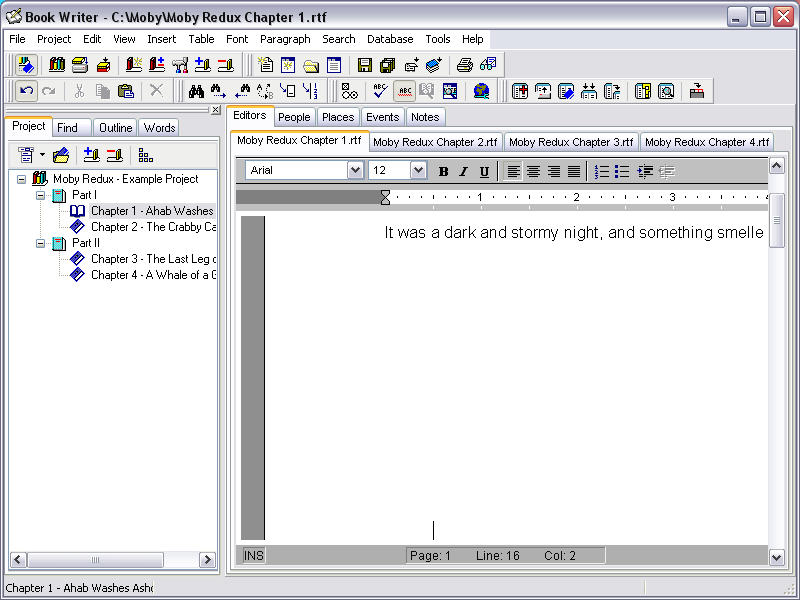Open Moby Redux Chapter 2.rtf tab
Screen dimensions: 800x600
tap(435, 142)
